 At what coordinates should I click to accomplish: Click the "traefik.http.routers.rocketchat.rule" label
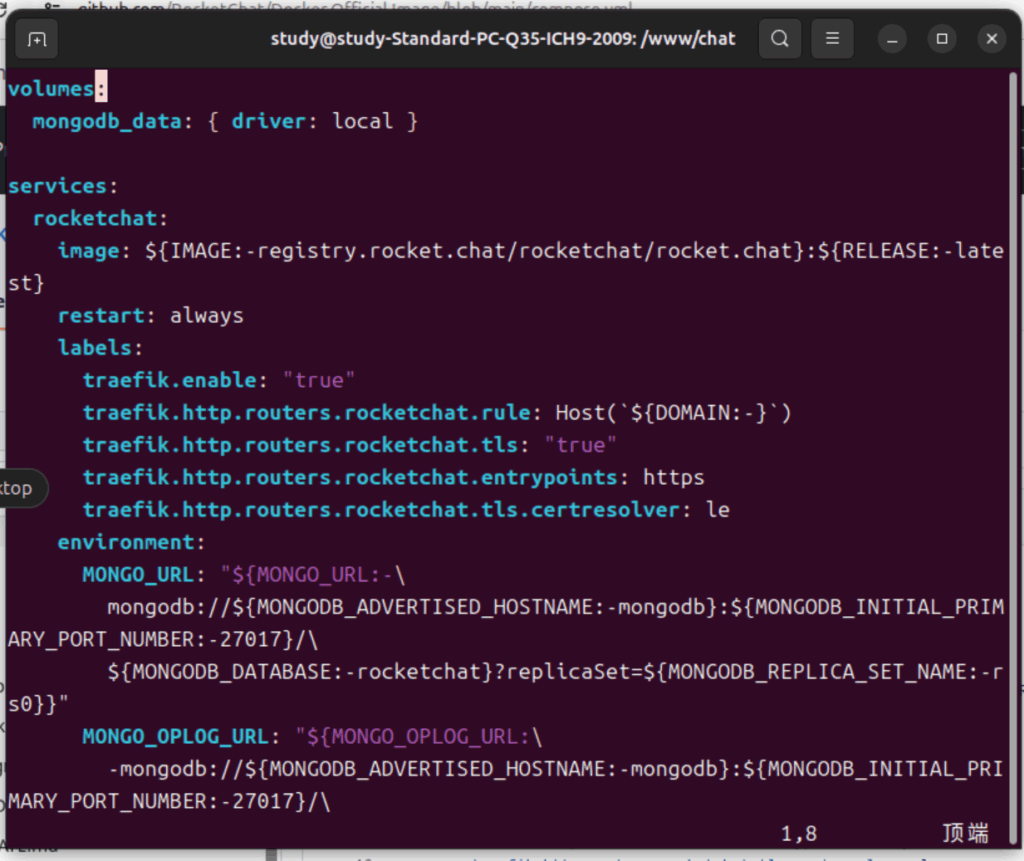coord(307,413)
